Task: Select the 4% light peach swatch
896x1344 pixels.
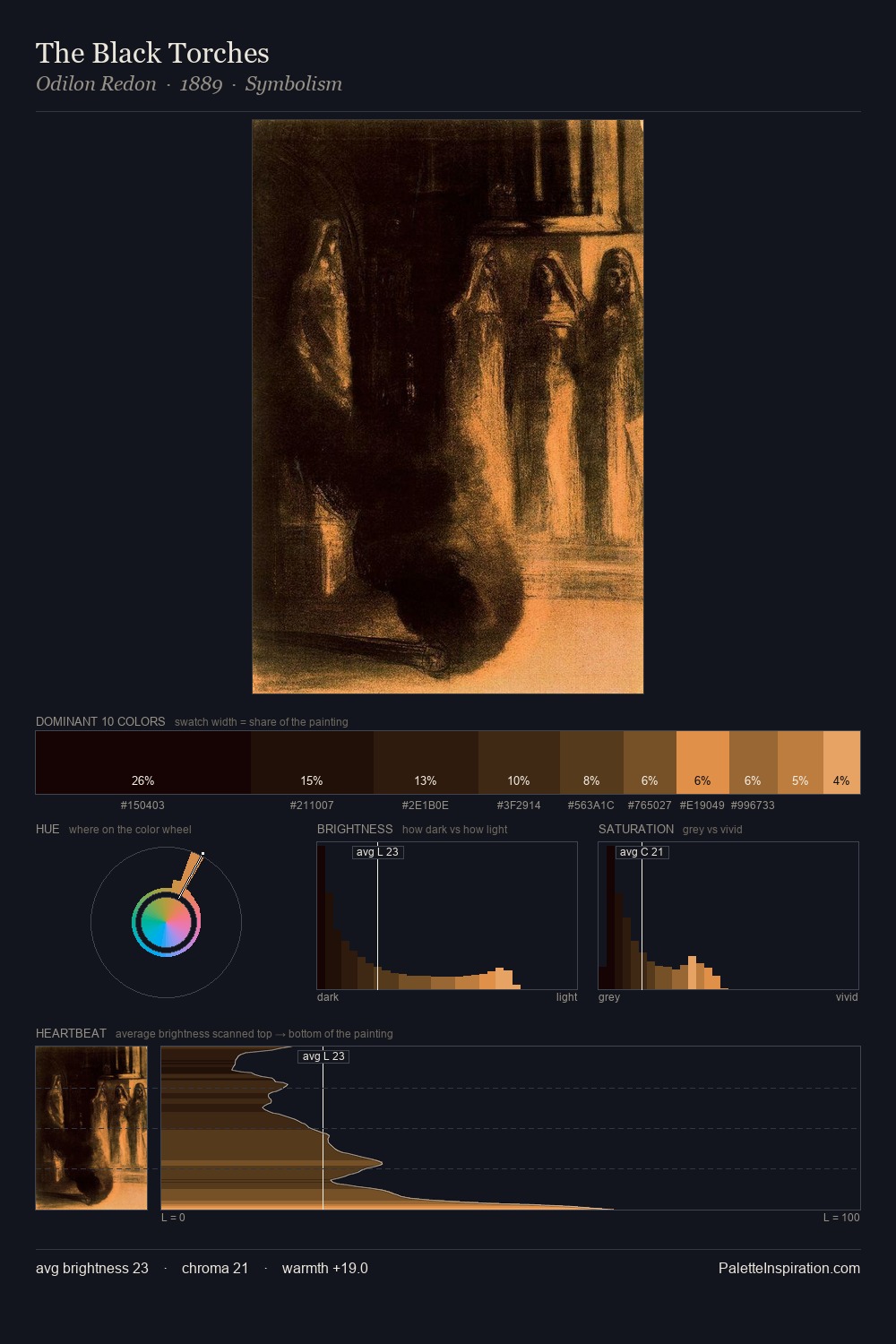Action: point(841,762)
